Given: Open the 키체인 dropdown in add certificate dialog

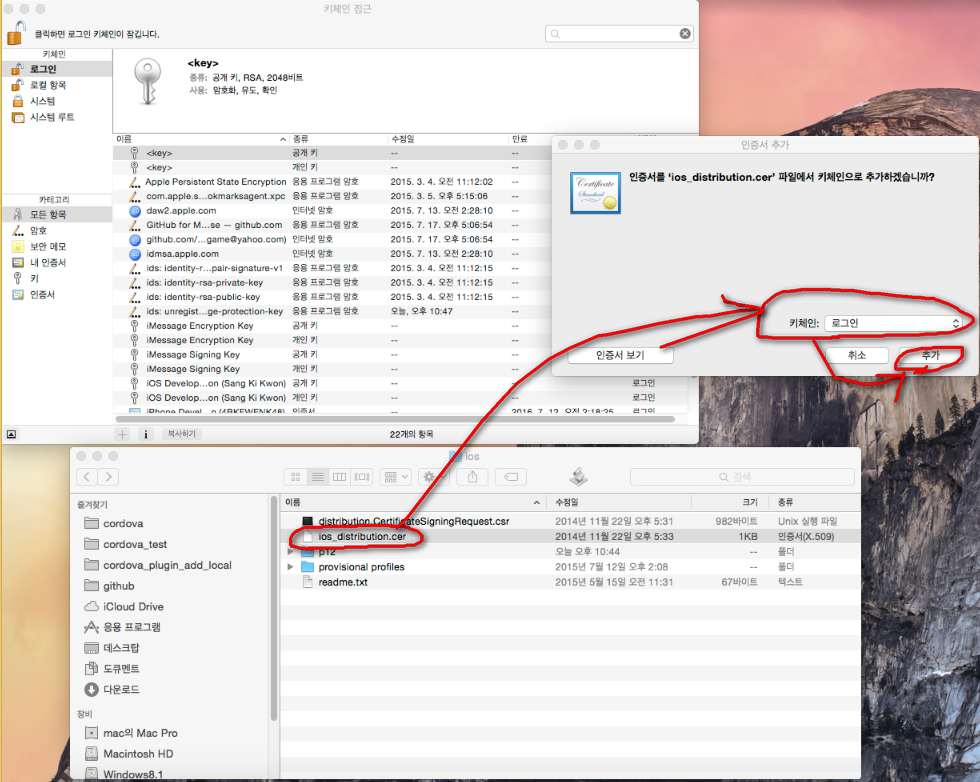Looking at the screenshot, I should (893, 323).
